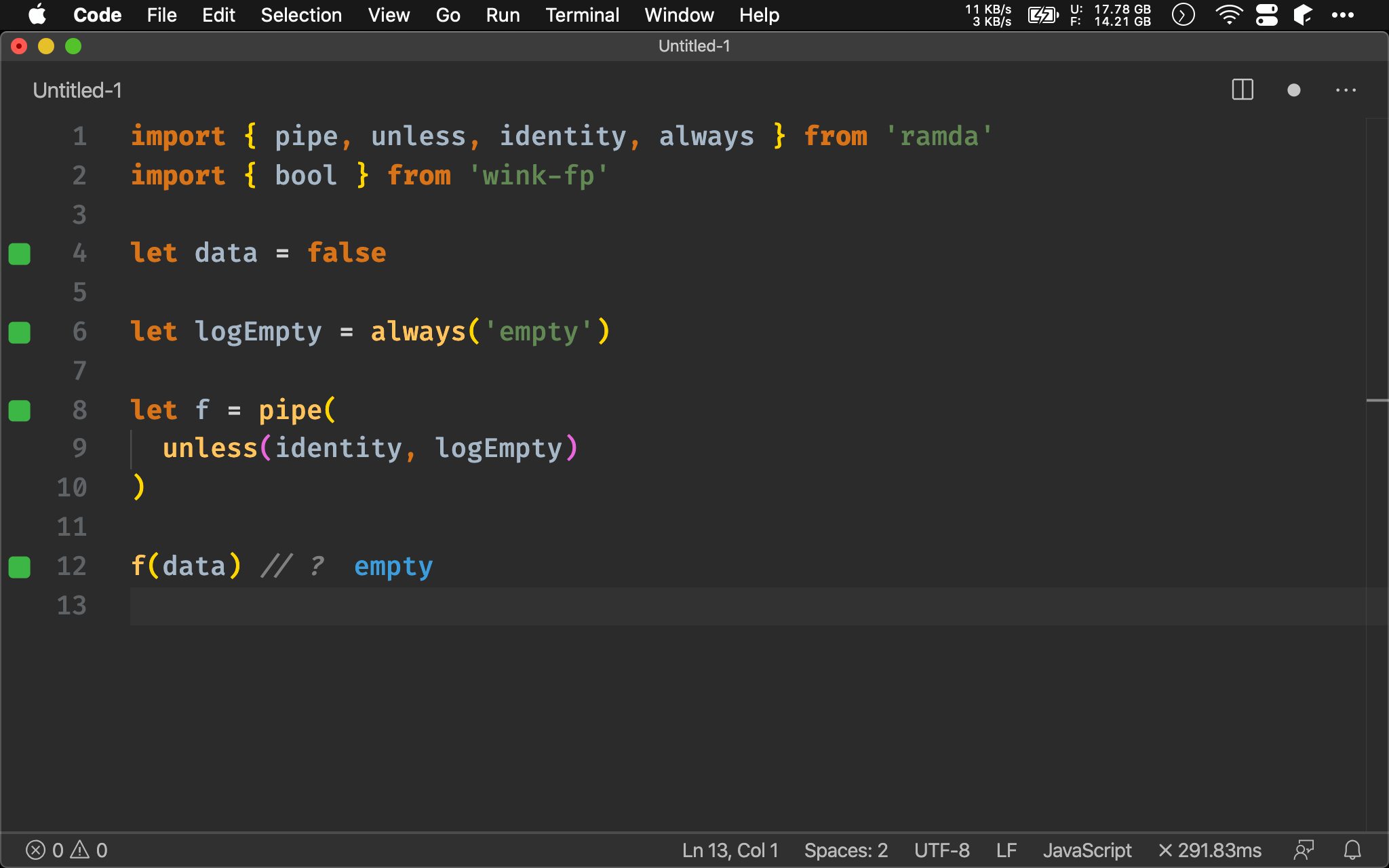Click the green coverage marker on line 4
Image resolution: width=1389 pixels, height=868 pixels.
tap(19, 254)
